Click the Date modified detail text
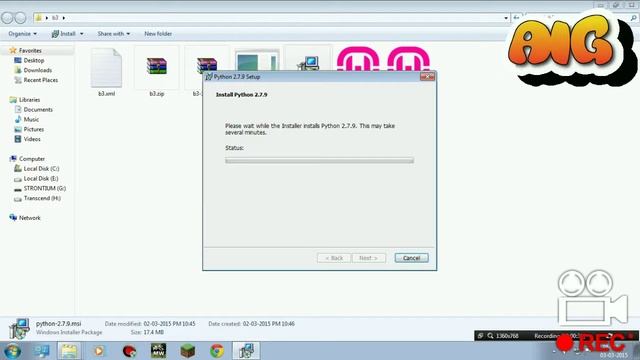This screenshot has height=360, width=640. pos(150,324)
